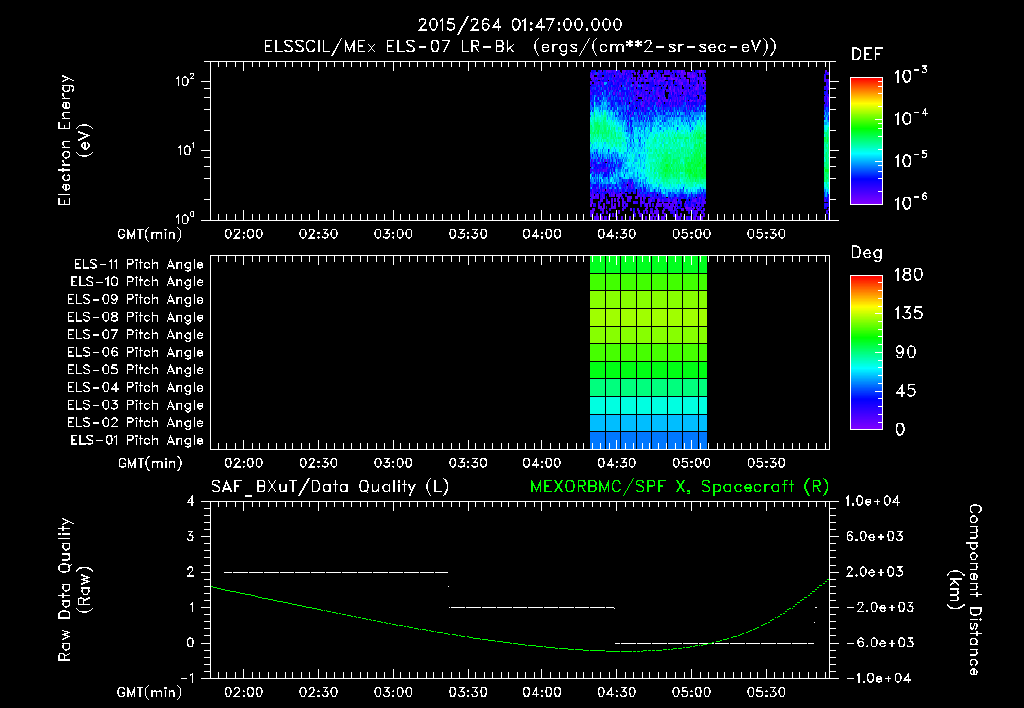This screenshot has width=1024, height=708.
Task: Click the data quality line at level 1
Action: point(532,607)
